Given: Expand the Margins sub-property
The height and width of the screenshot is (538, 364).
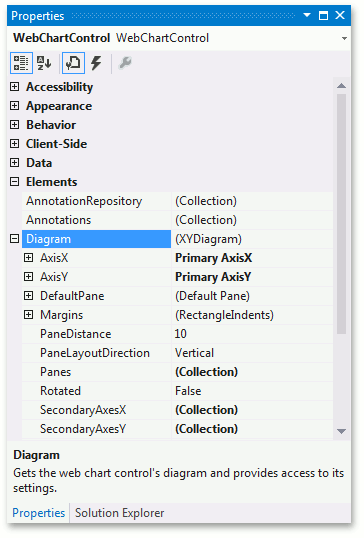Looking at the screenshot, I should pos(28,315).
